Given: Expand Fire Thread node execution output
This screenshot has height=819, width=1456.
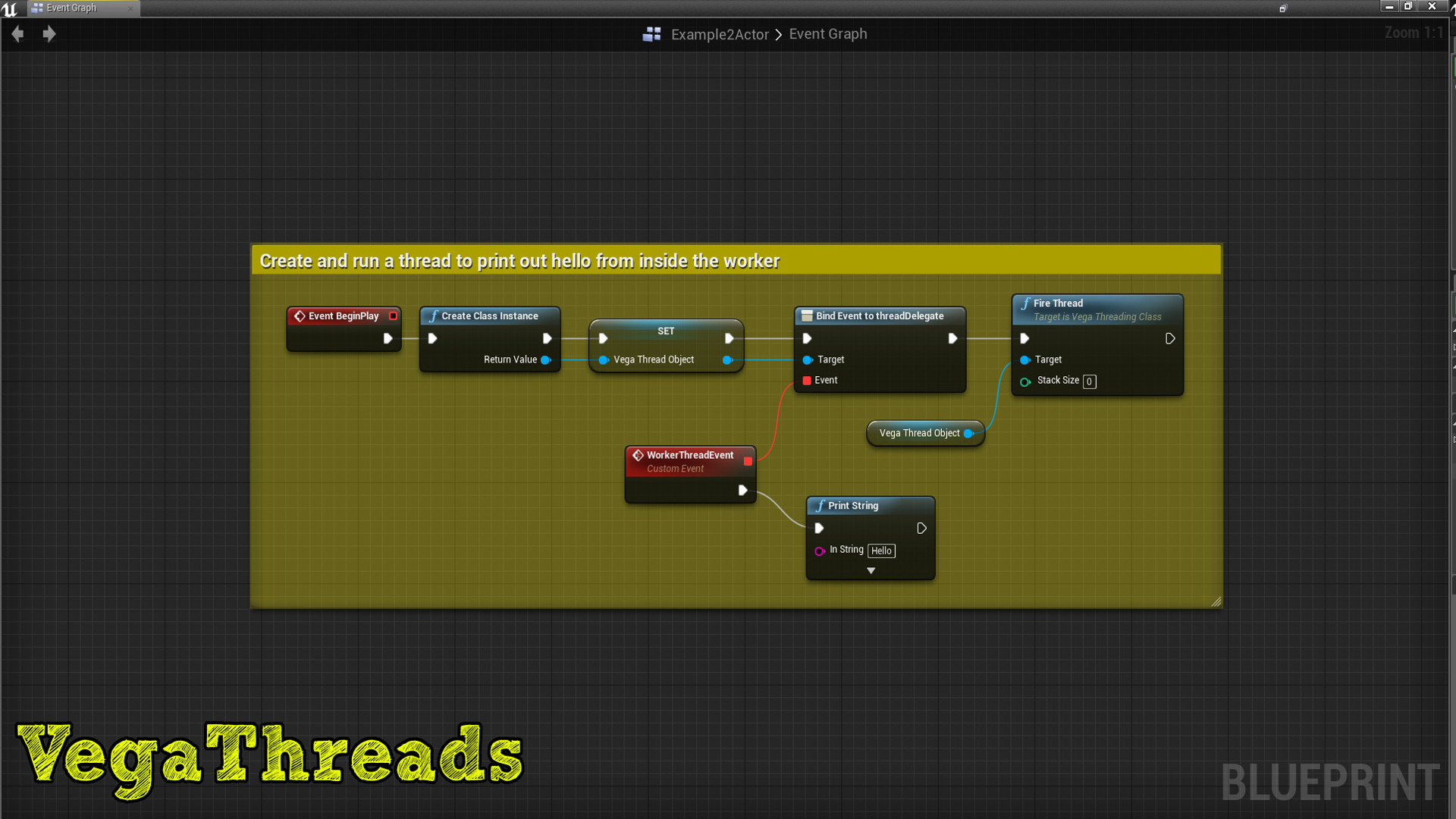Looking at the screenshot, I should (x=1170, y=338).
